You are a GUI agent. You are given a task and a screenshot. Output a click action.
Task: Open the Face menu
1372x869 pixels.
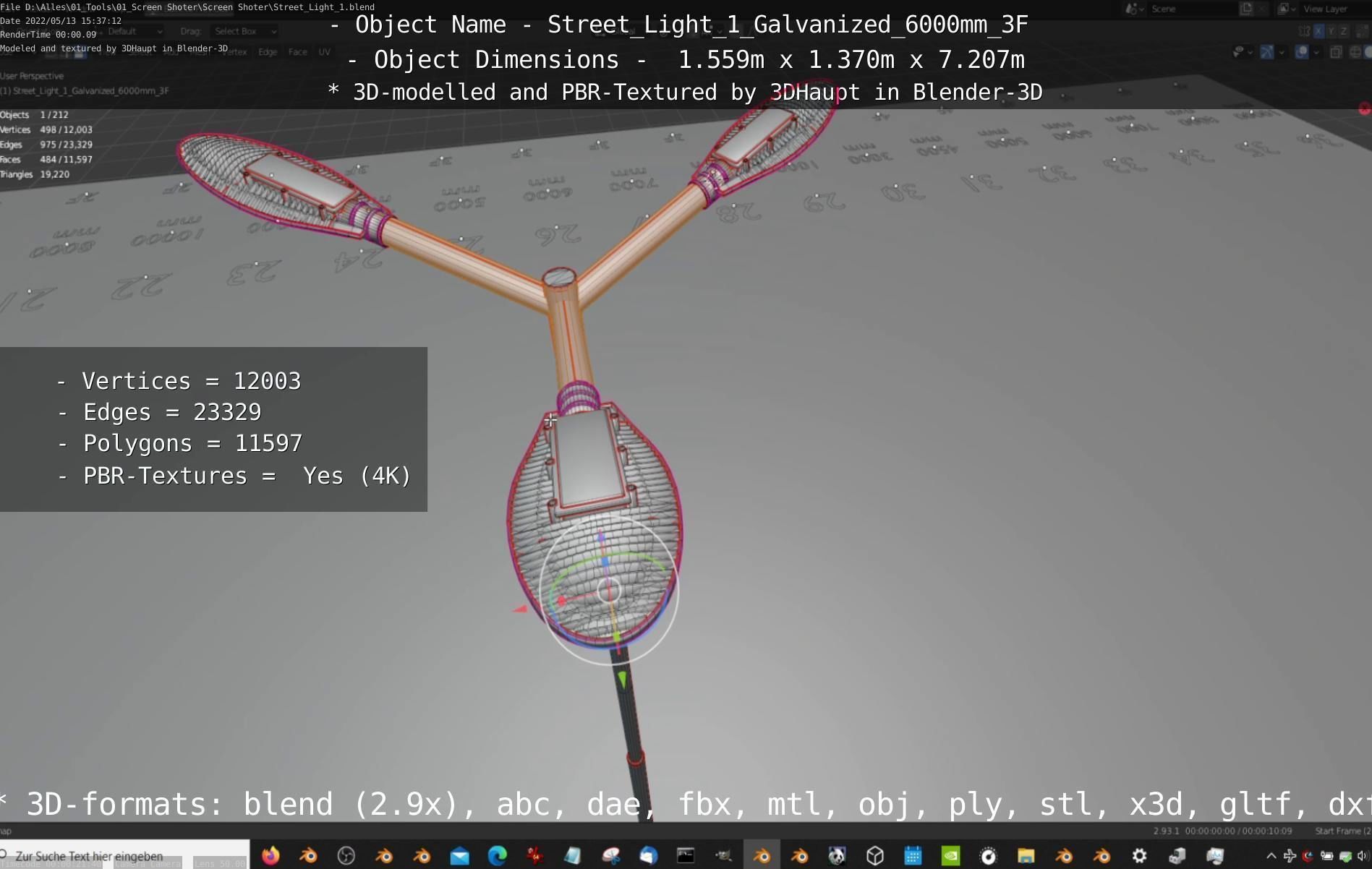click(x=297, y=52)
